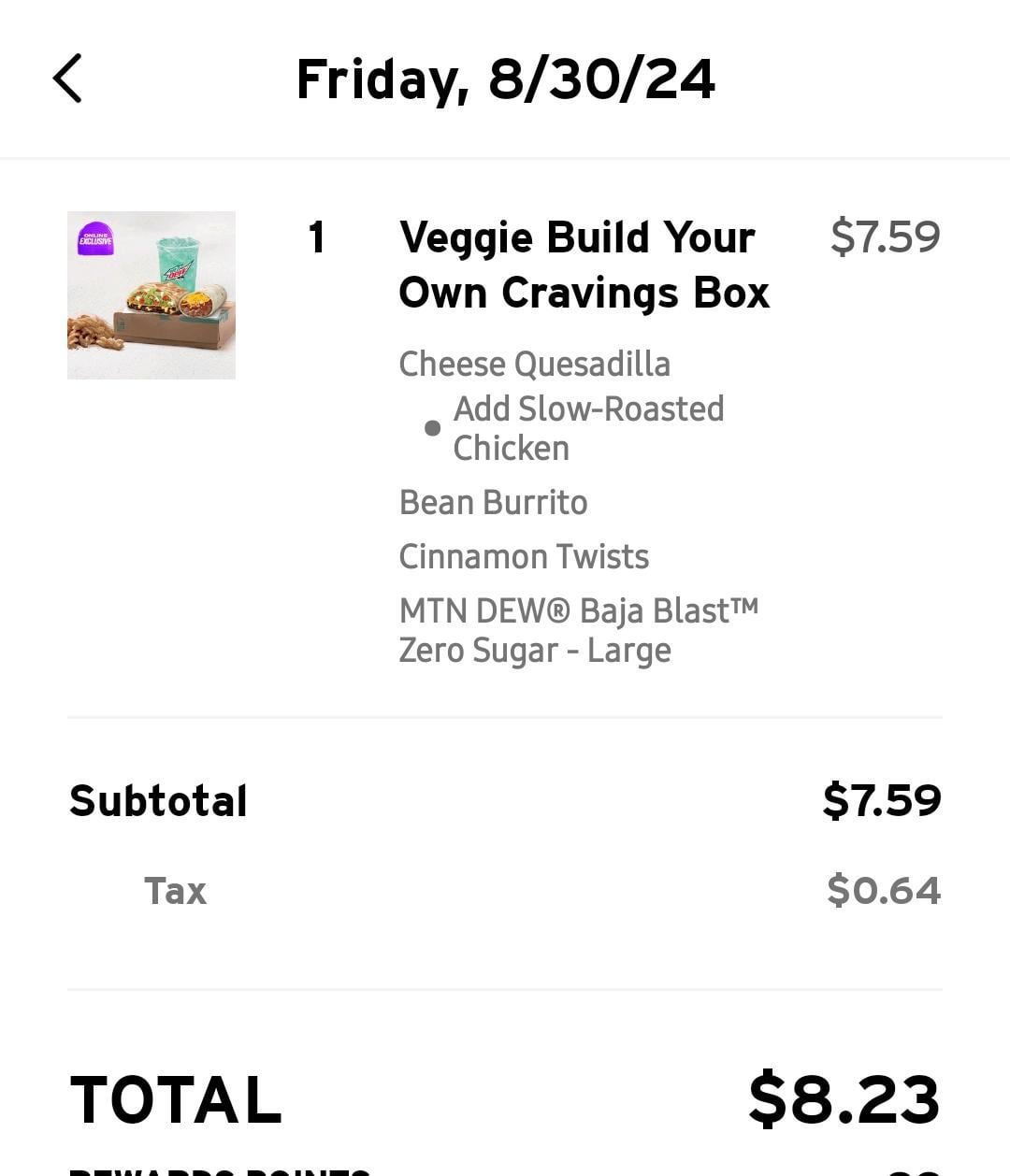Viewport: 1010px width, 1176px height.
Task: Click the bullet dot beside the chicken add-on
Action: tap(432, 428)
